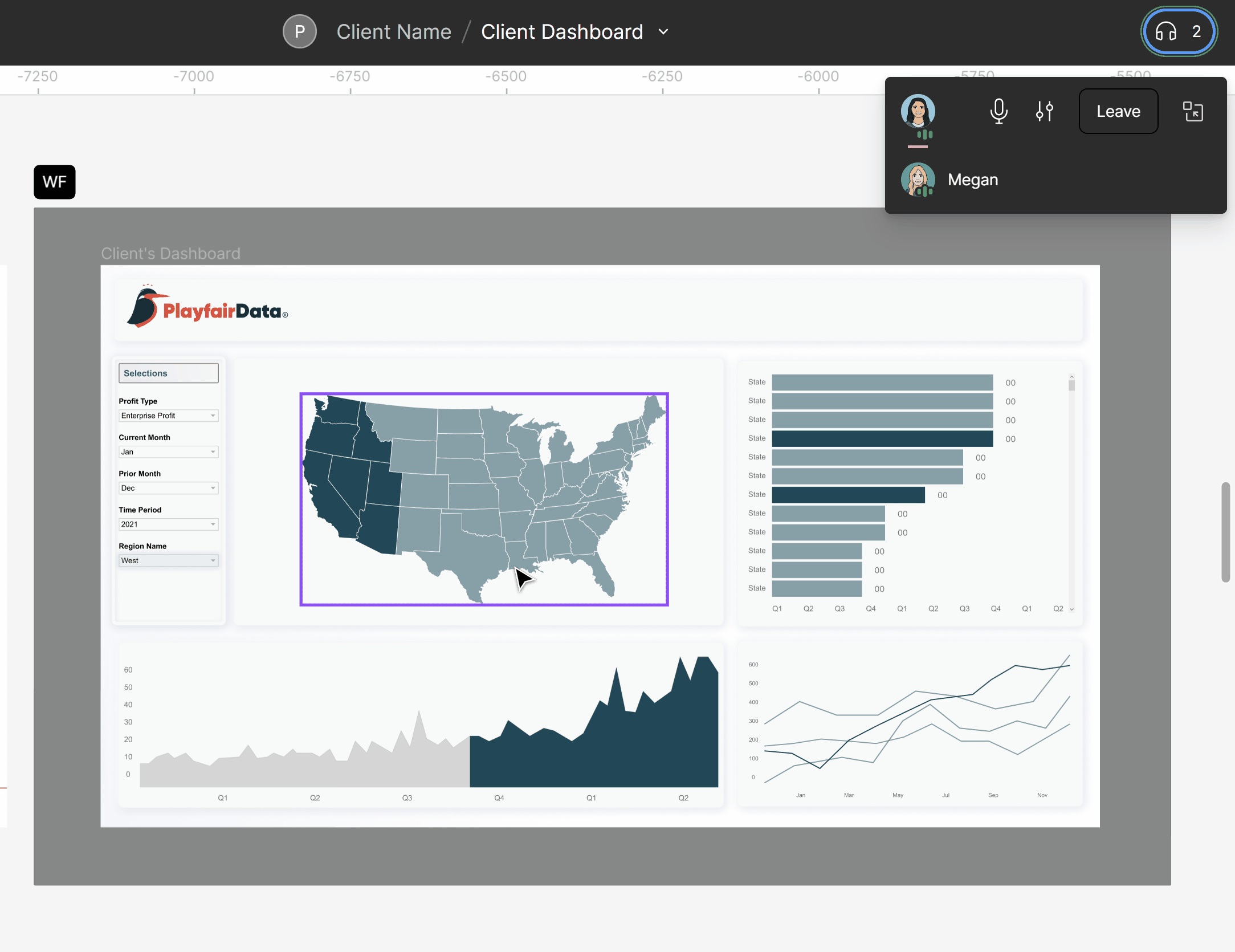Click the Prior Month Dec selector

click(167, 488)
